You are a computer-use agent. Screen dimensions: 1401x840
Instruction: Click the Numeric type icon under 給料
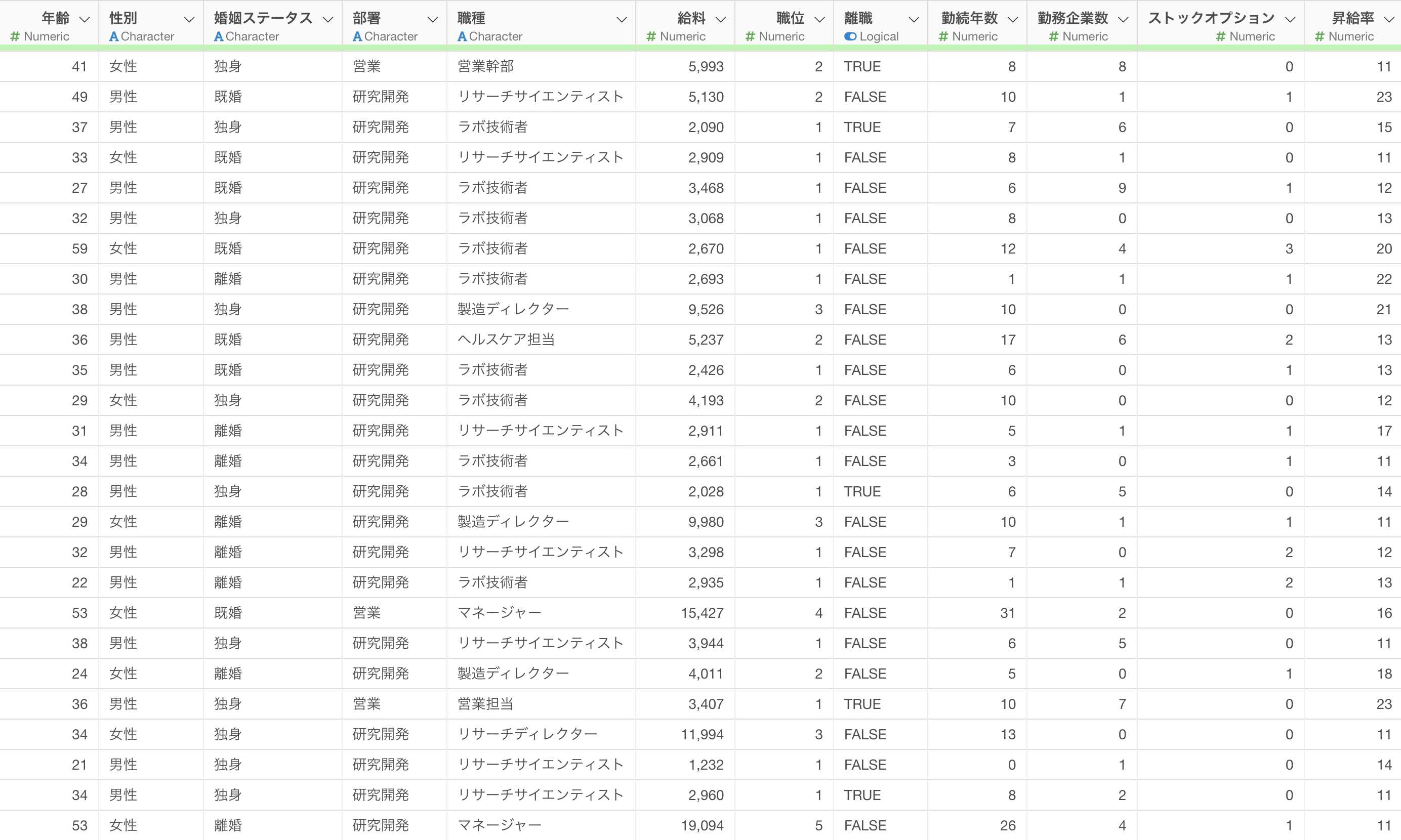tap(651, 37)
